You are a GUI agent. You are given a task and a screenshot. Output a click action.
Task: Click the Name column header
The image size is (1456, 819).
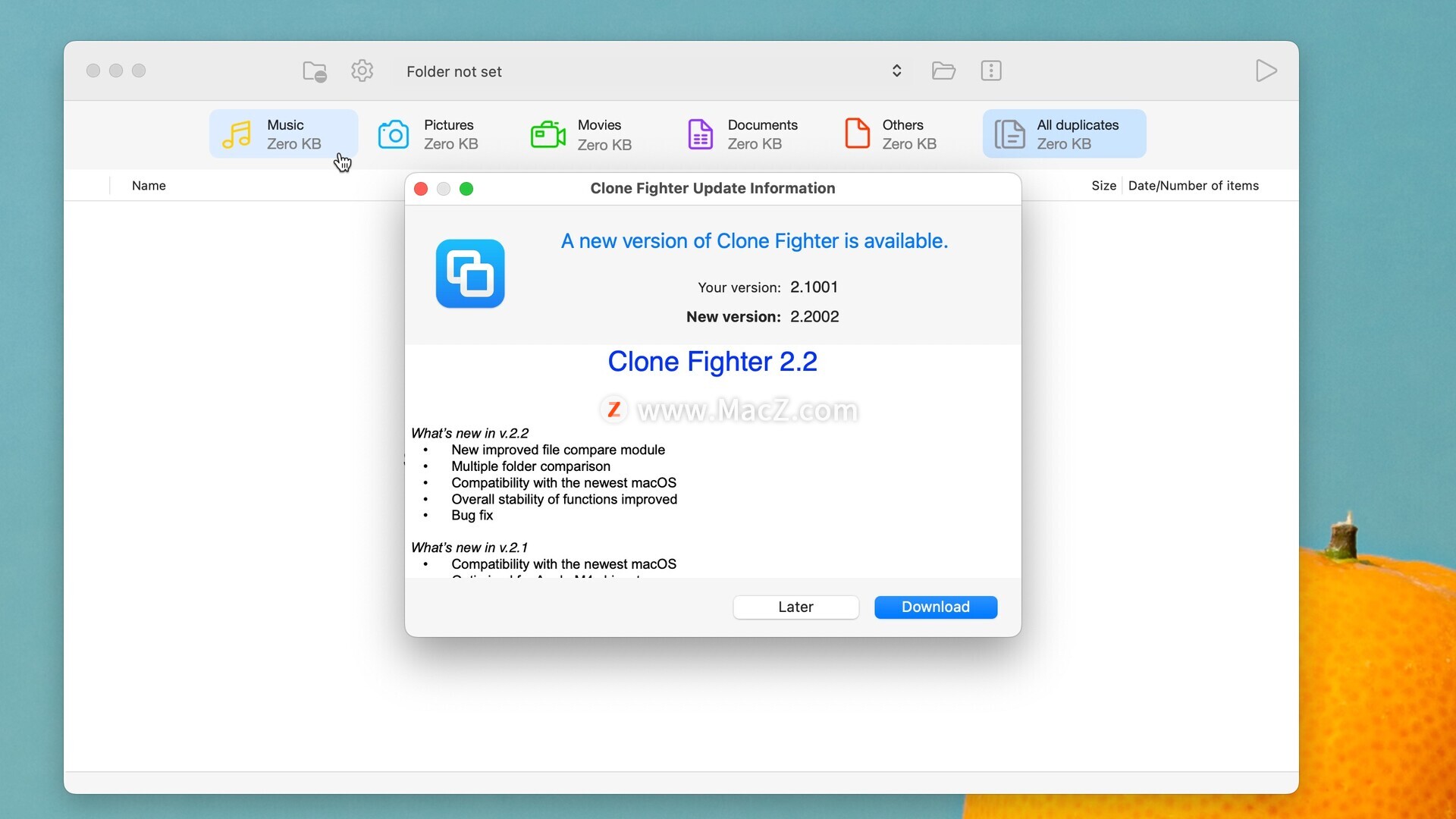(149, 186)
